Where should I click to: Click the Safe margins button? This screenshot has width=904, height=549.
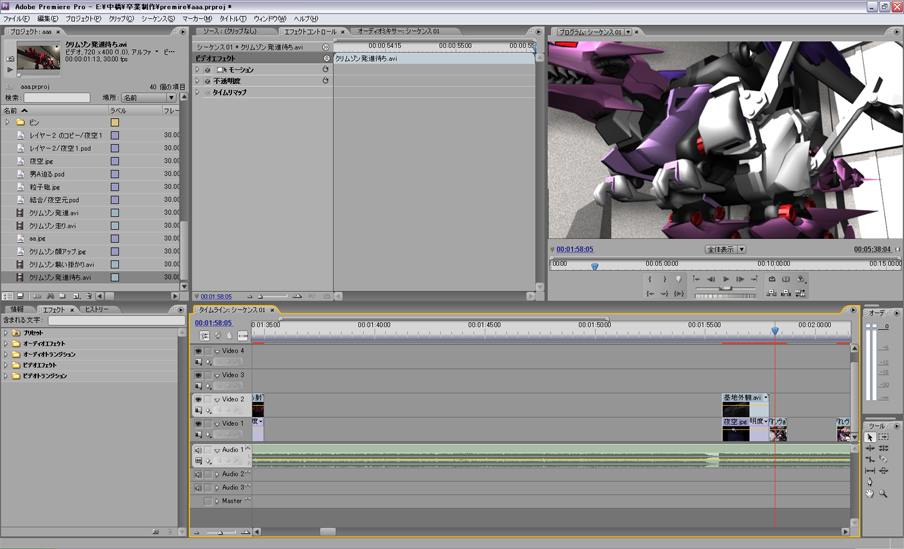[x=786, y=279]
